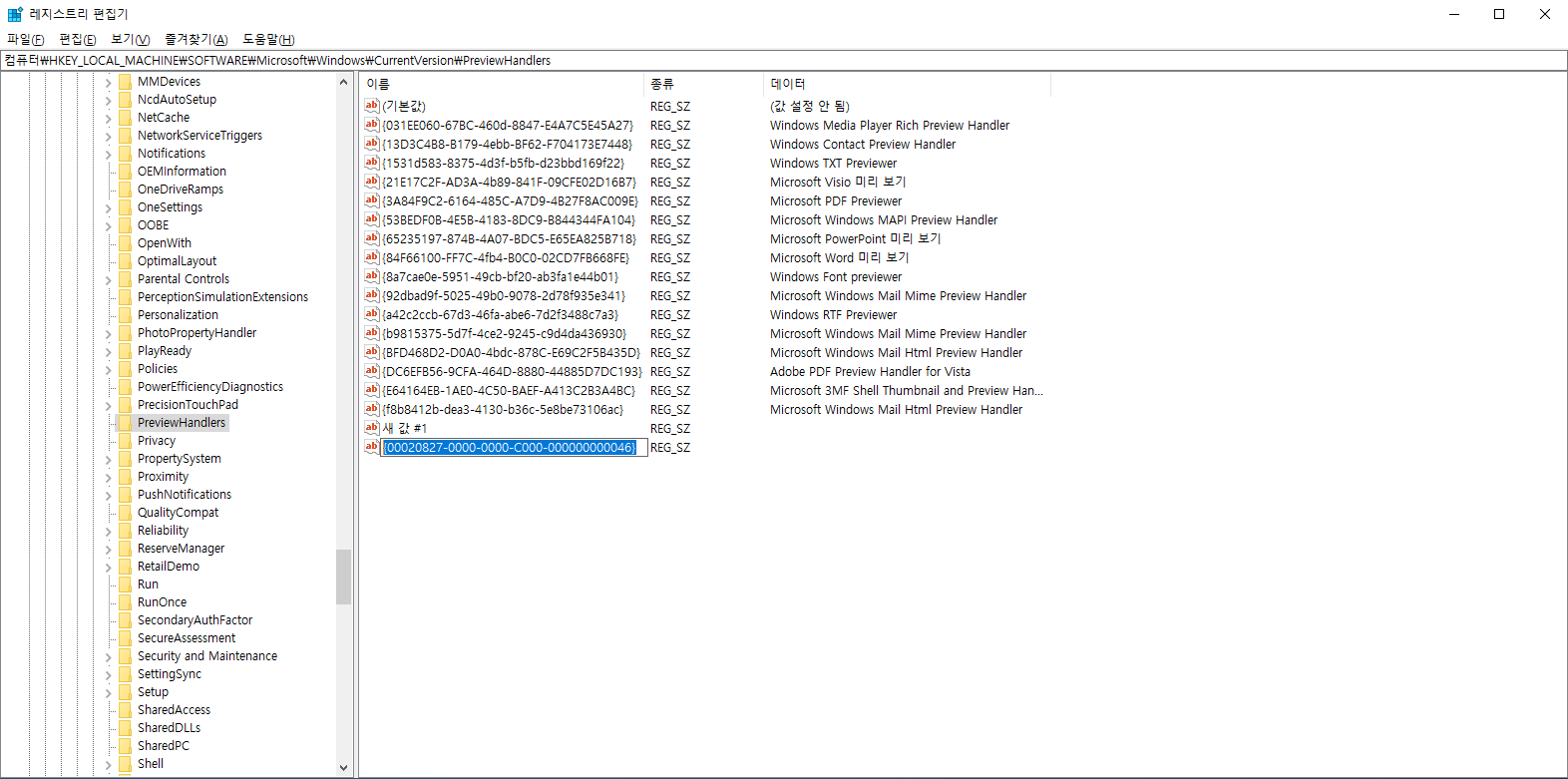Click the icon of the {a42c2ccb-67d3-46fa-abe6-7d2f3488c7a3} value

pyautogui.click(x=372, y=314)
